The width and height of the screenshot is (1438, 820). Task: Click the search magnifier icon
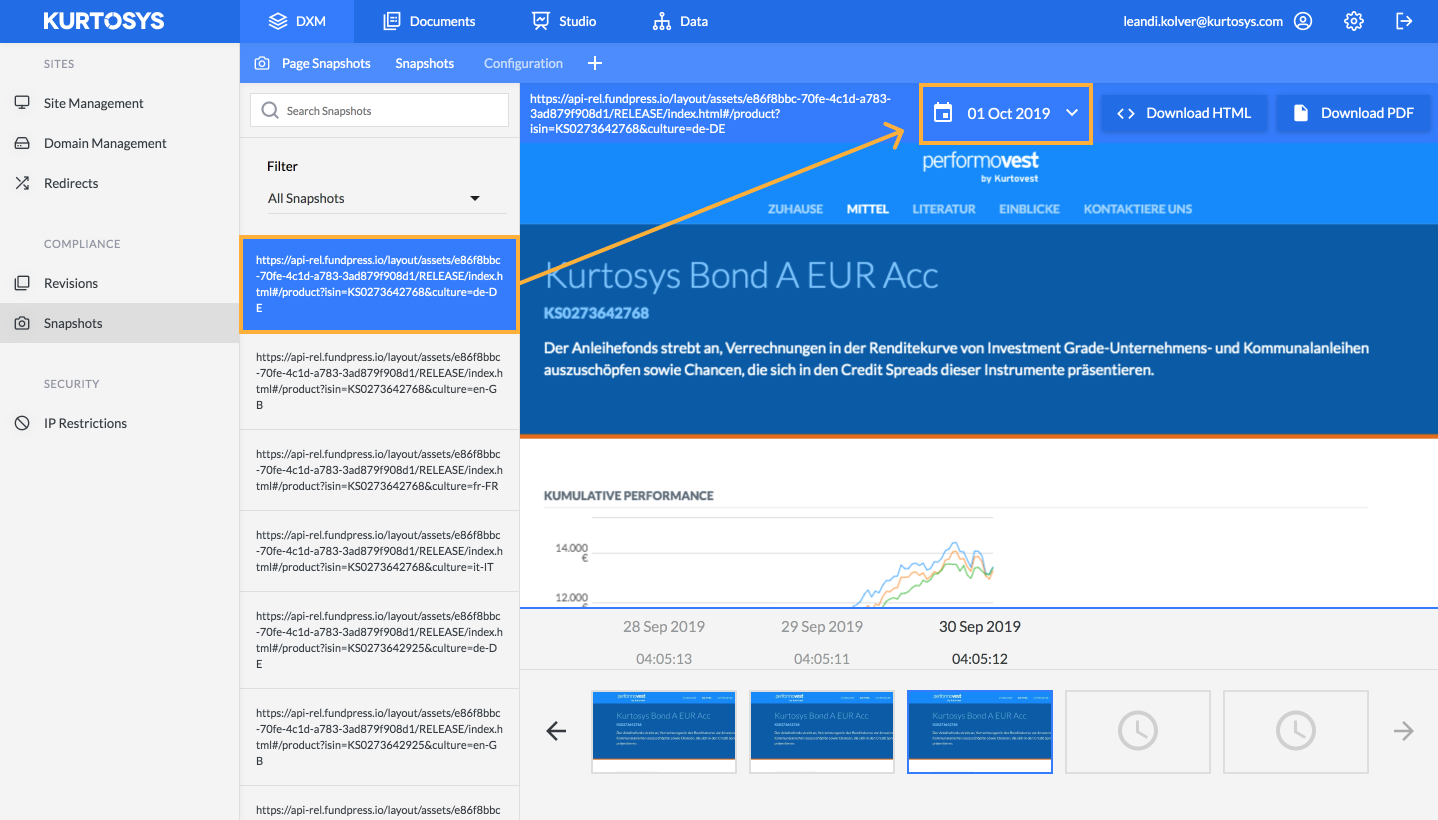(x=270, y=111)
